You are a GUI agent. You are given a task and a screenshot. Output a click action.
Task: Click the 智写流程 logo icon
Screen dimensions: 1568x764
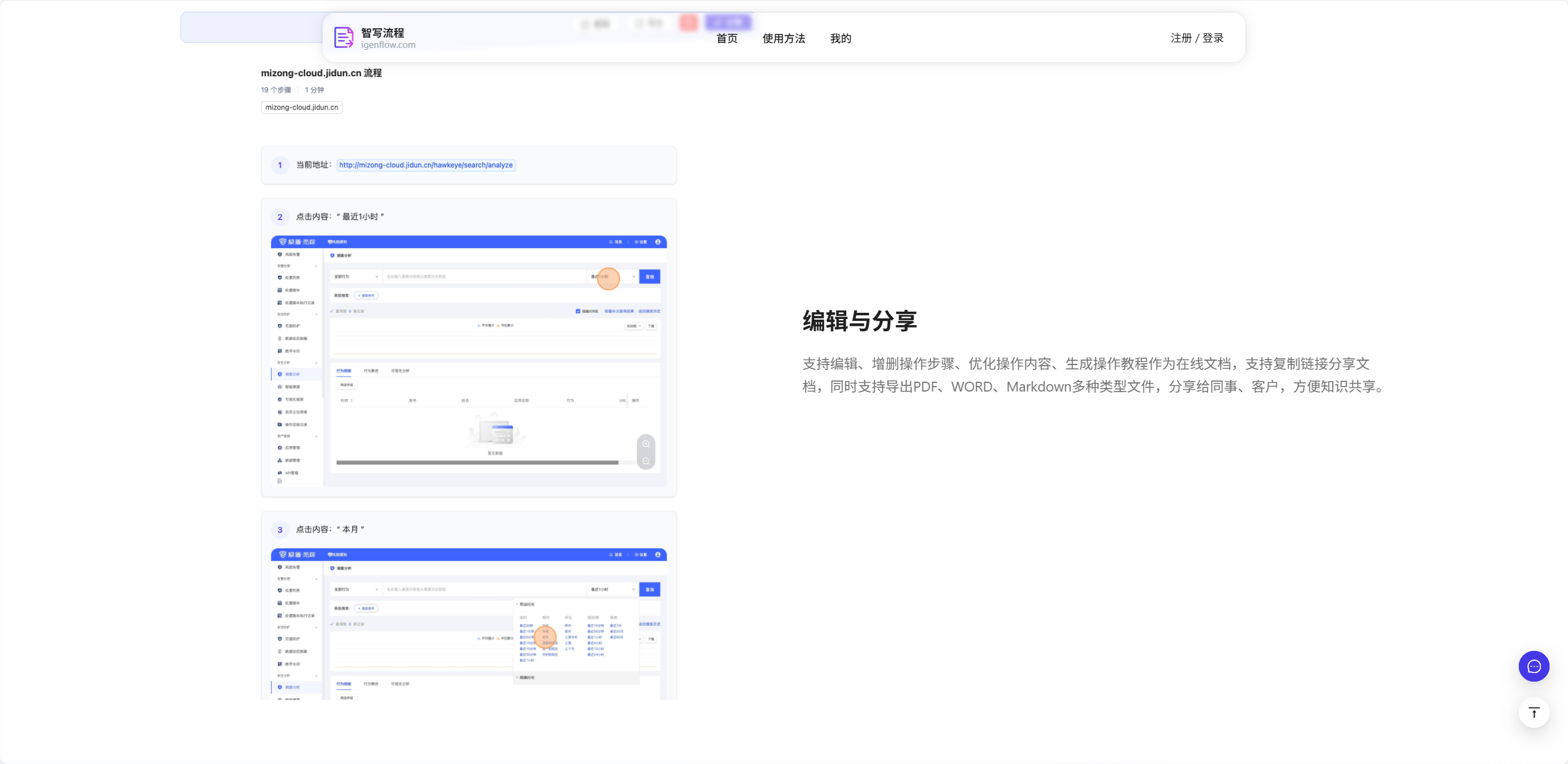pyautogui.click(x=344, y=37)
